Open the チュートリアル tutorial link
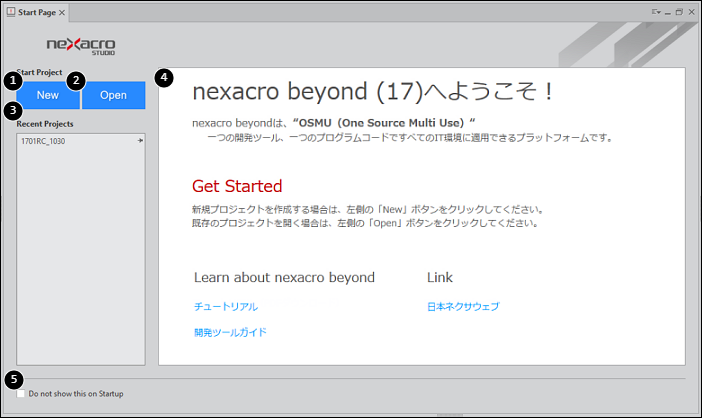 pyautogui.click(x=225, y=306)
